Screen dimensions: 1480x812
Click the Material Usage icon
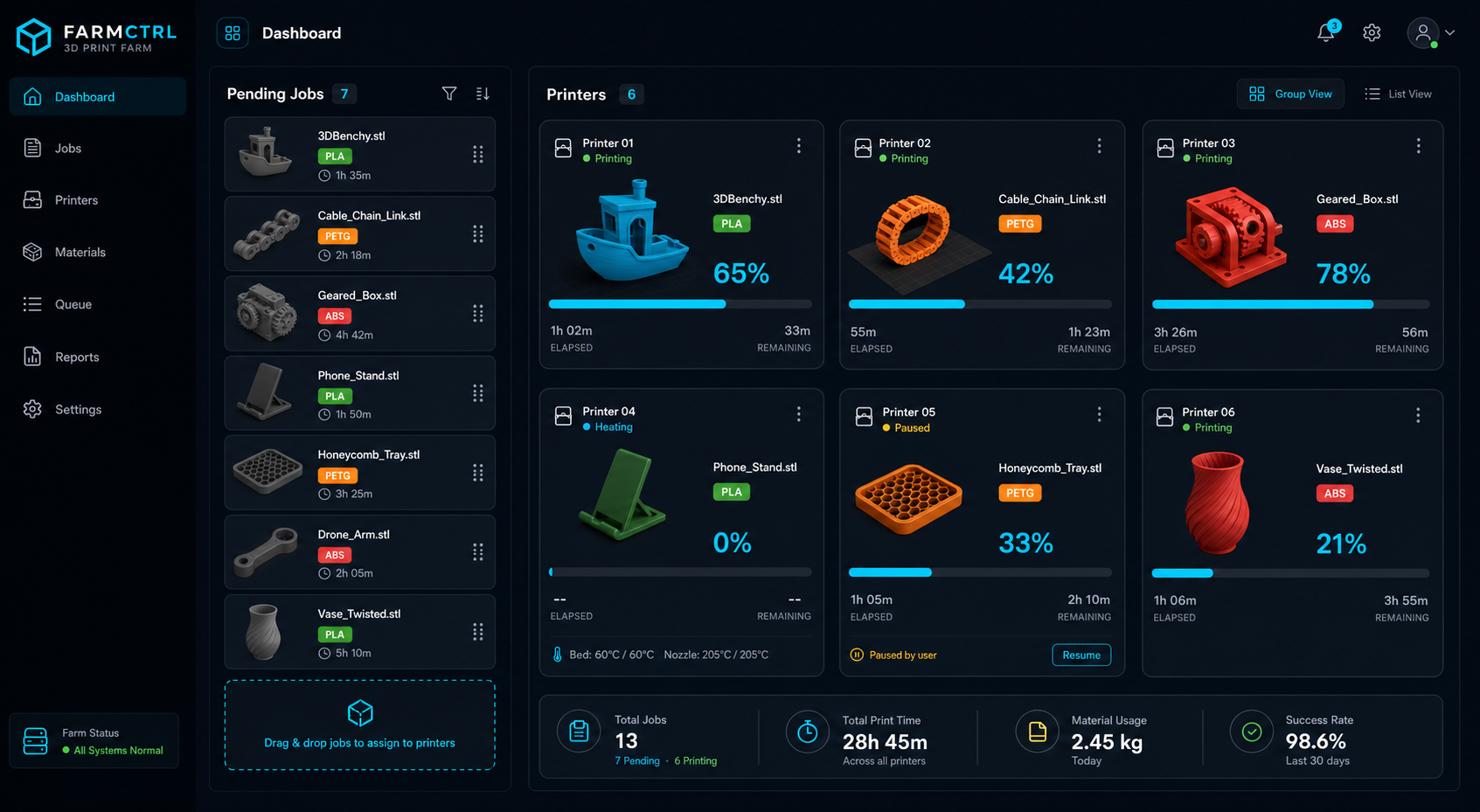(x=1037, y=732)
